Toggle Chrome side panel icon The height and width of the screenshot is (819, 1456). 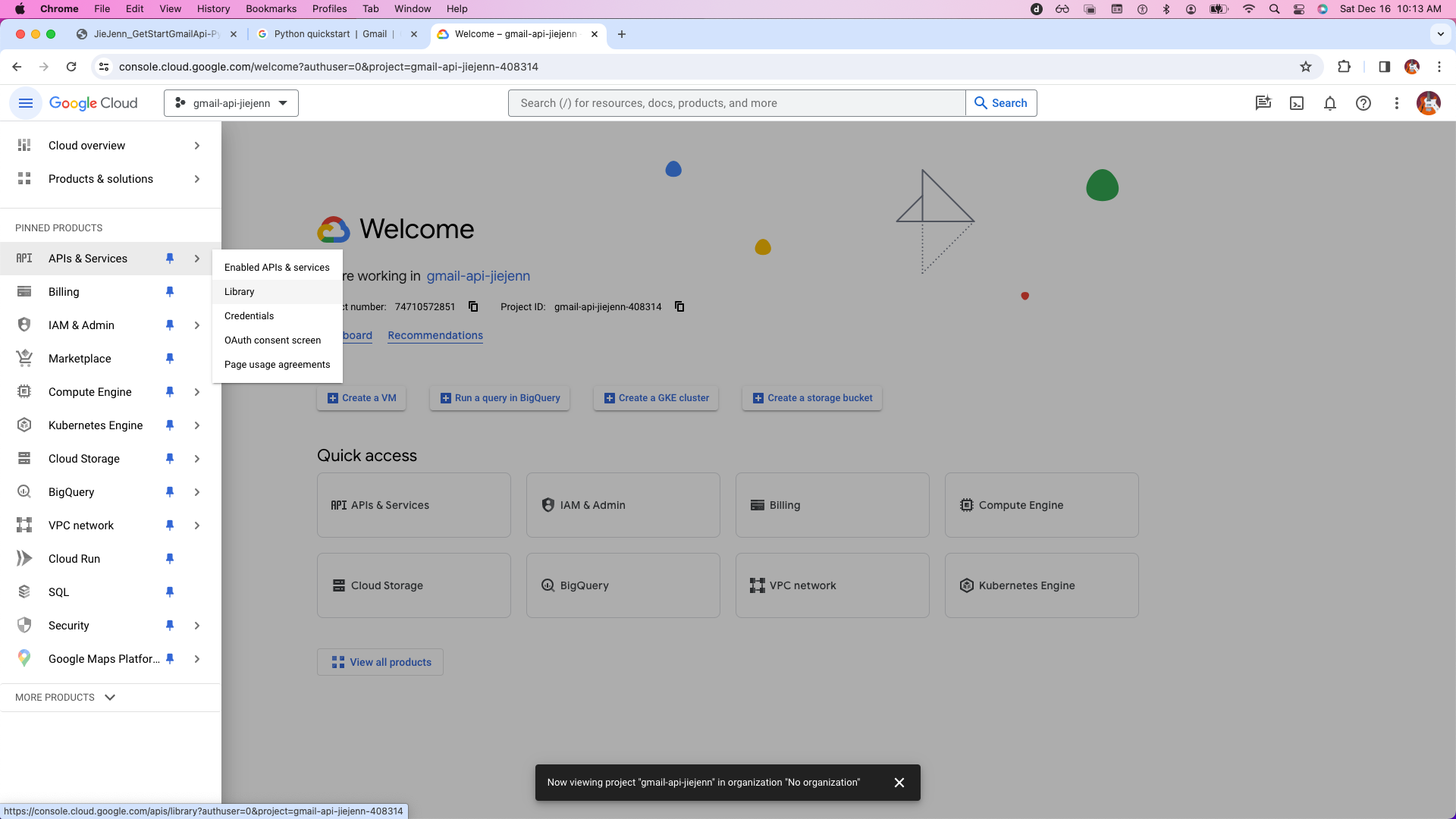[1385, 67]
